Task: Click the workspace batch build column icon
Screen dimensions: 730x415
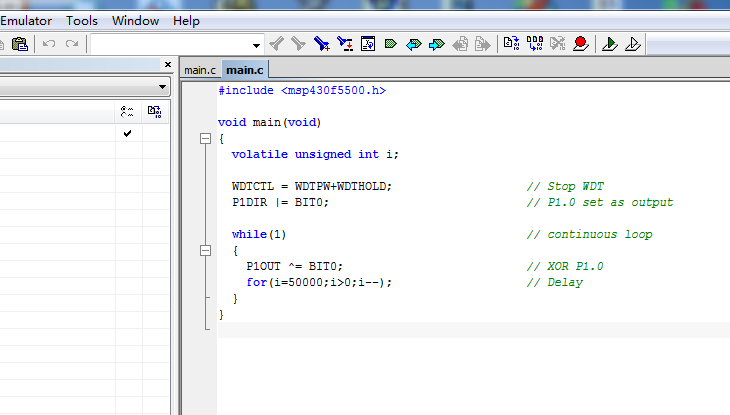Action: 155,112
